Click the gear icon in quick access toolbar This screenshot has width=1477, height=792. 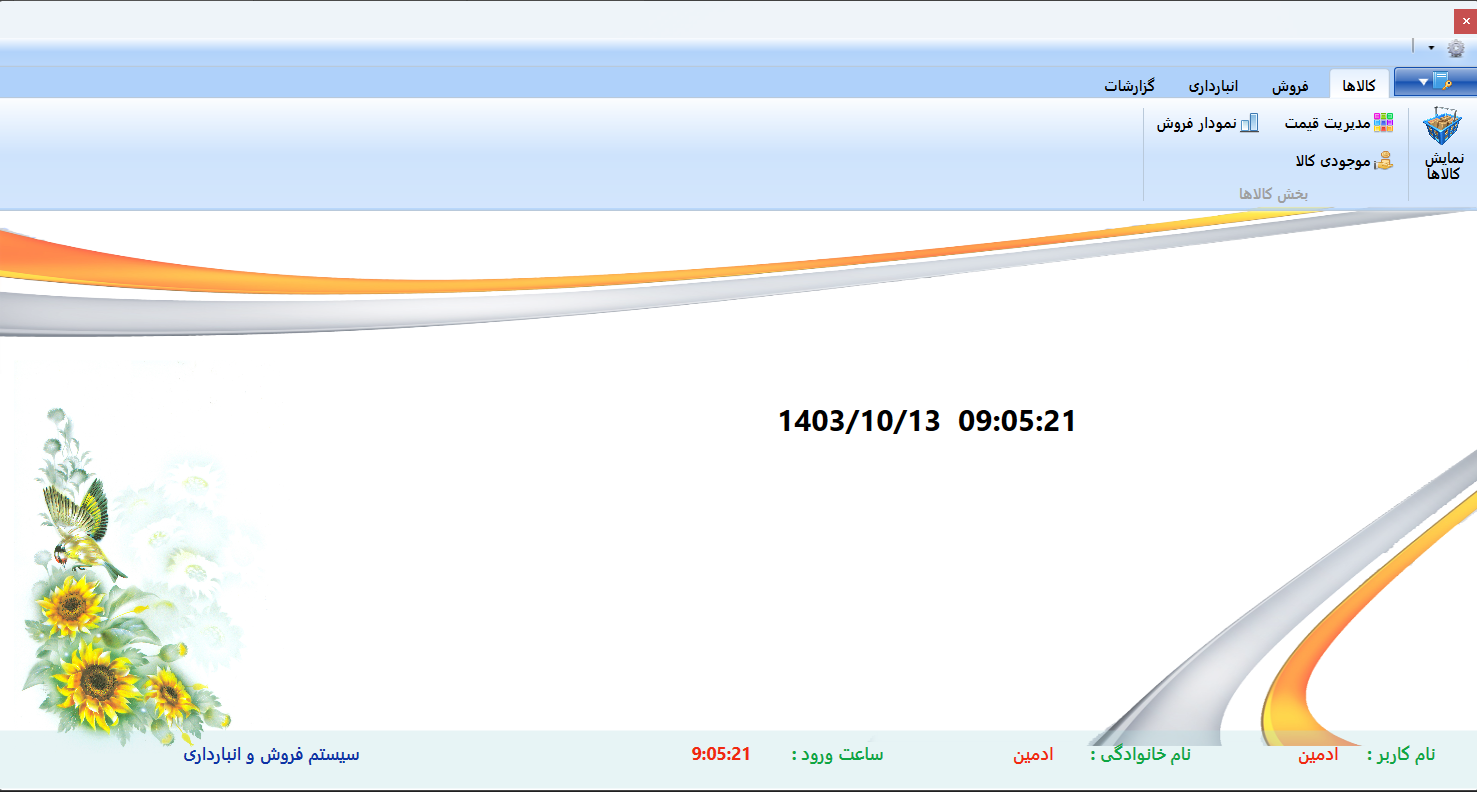coord(1456,48)
